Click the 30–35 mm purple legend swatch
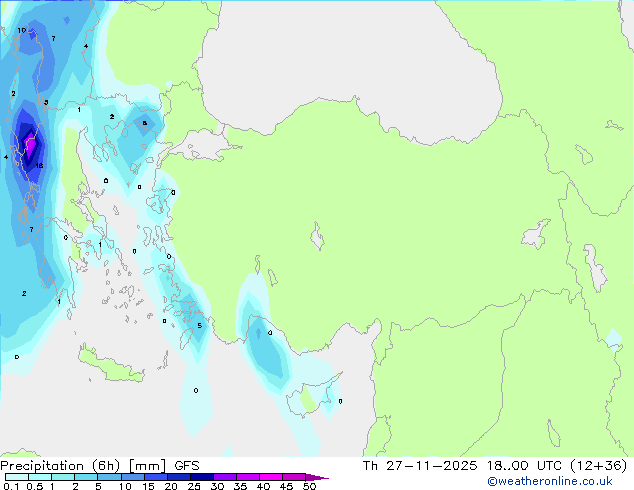The height and width of the screenshot is (490, 634). point(225,477)
